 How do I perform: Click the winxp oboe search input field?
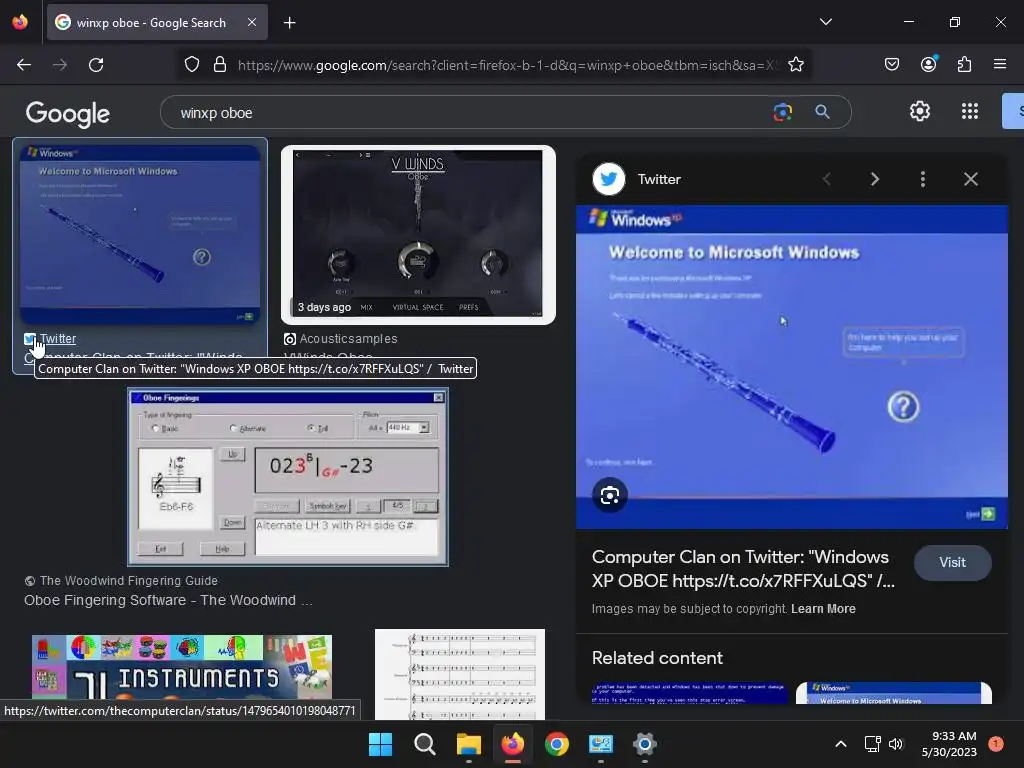(470, 112)
